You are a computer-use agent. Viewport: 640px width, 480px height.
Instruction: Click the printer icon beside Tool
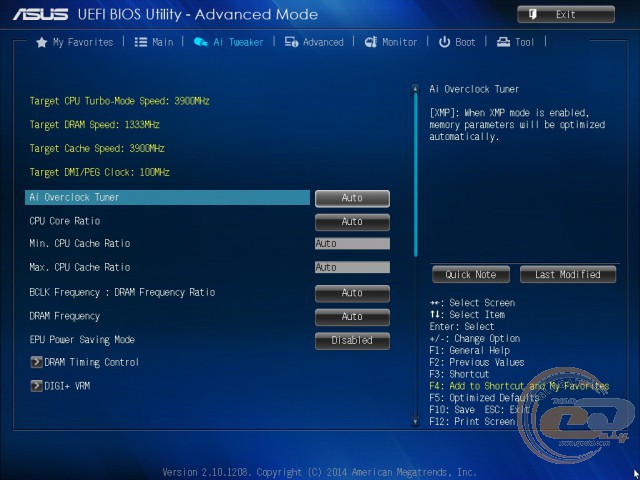coord(503,42)
